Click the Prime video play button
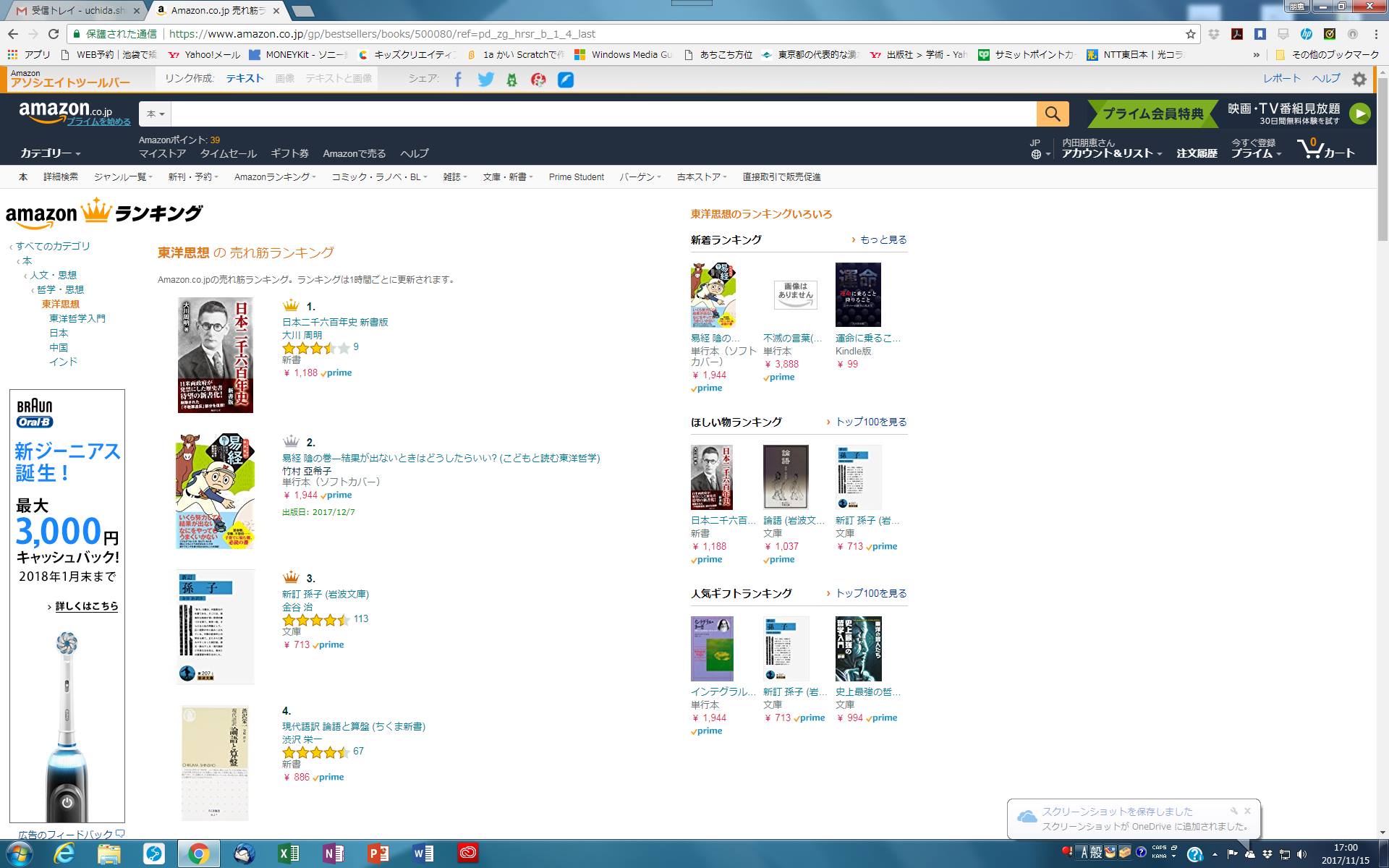The image size is (1389, 868). pos(1360,114)
